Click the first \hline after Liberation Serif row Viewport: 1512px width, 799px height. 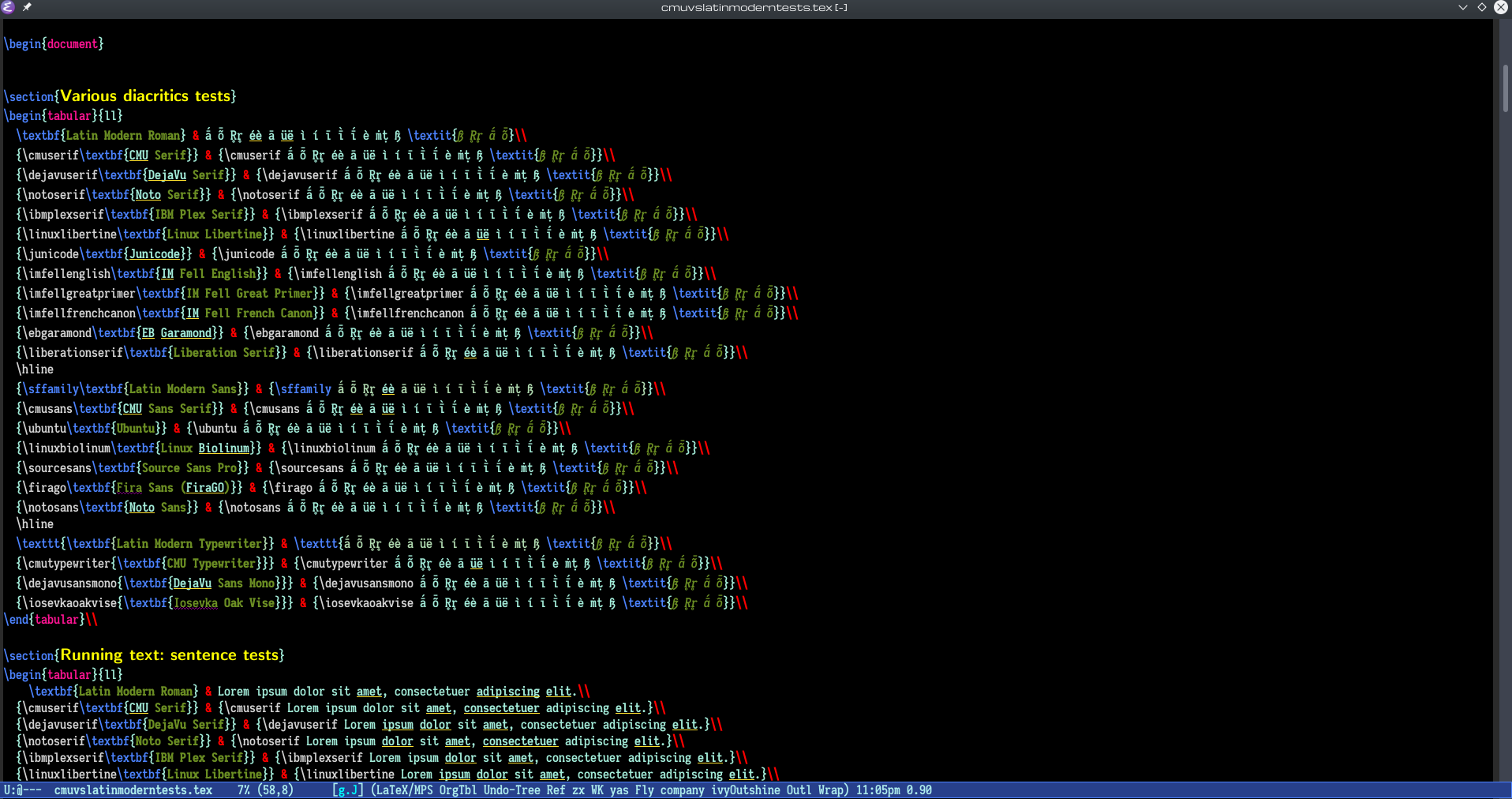tap(35, 369)
